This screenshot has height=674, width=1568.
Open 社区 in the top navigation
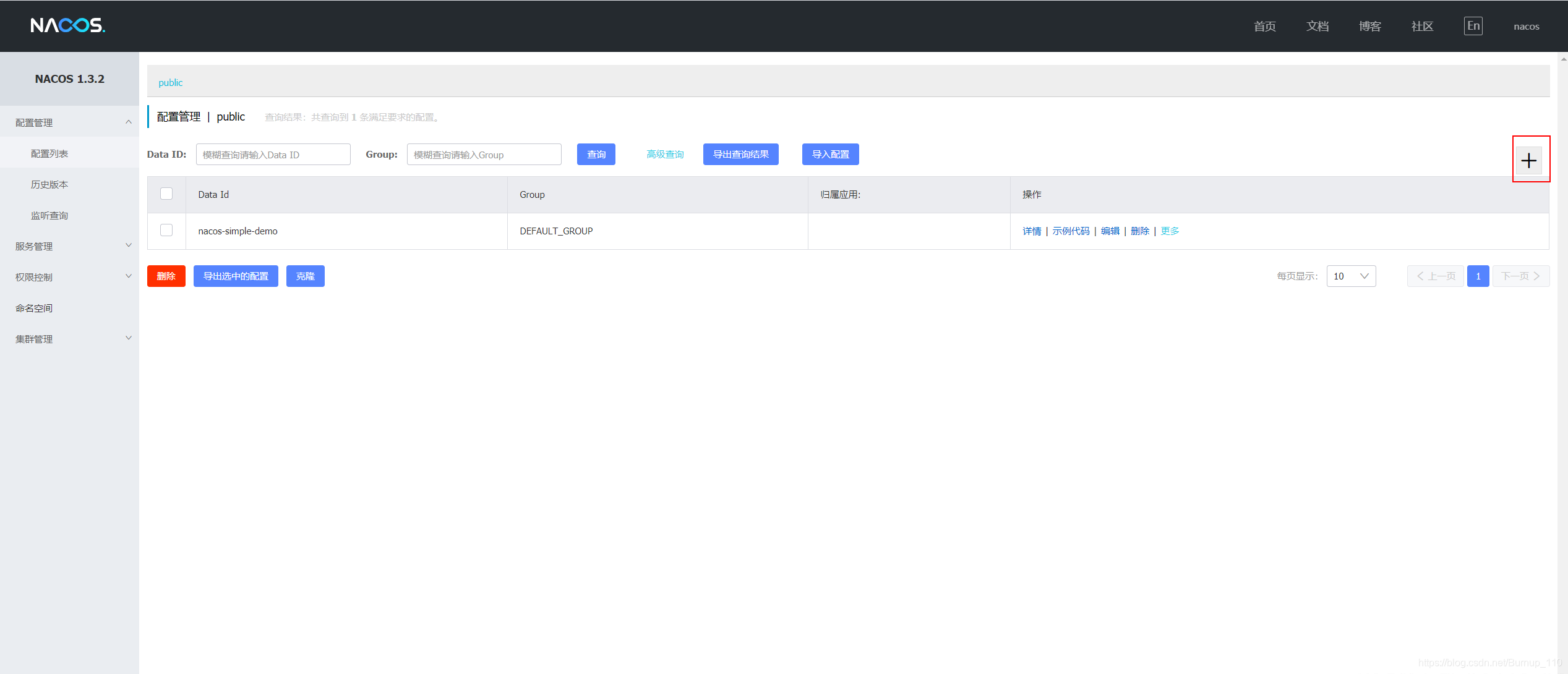(1422, 26)
